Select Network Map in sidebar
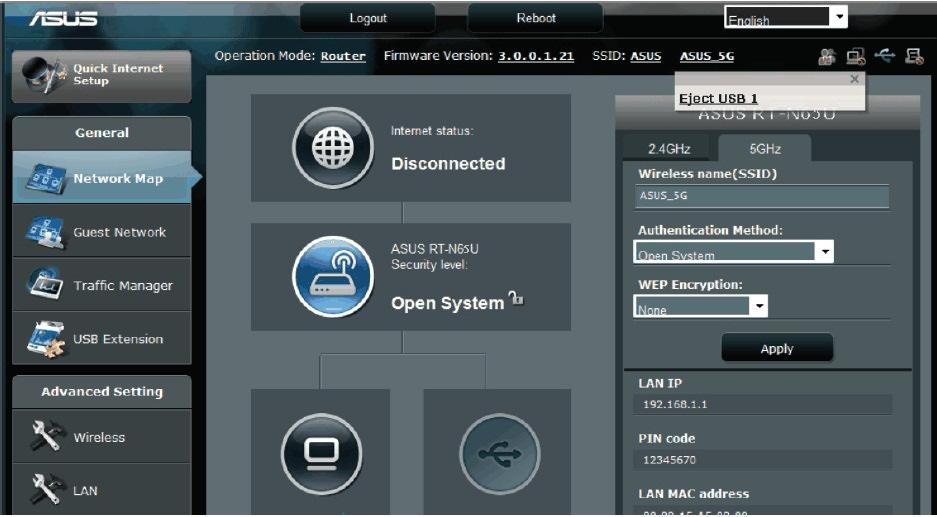The height and width of the screenshot is (517, 937). pyautogui.click(x=102, y=178)
